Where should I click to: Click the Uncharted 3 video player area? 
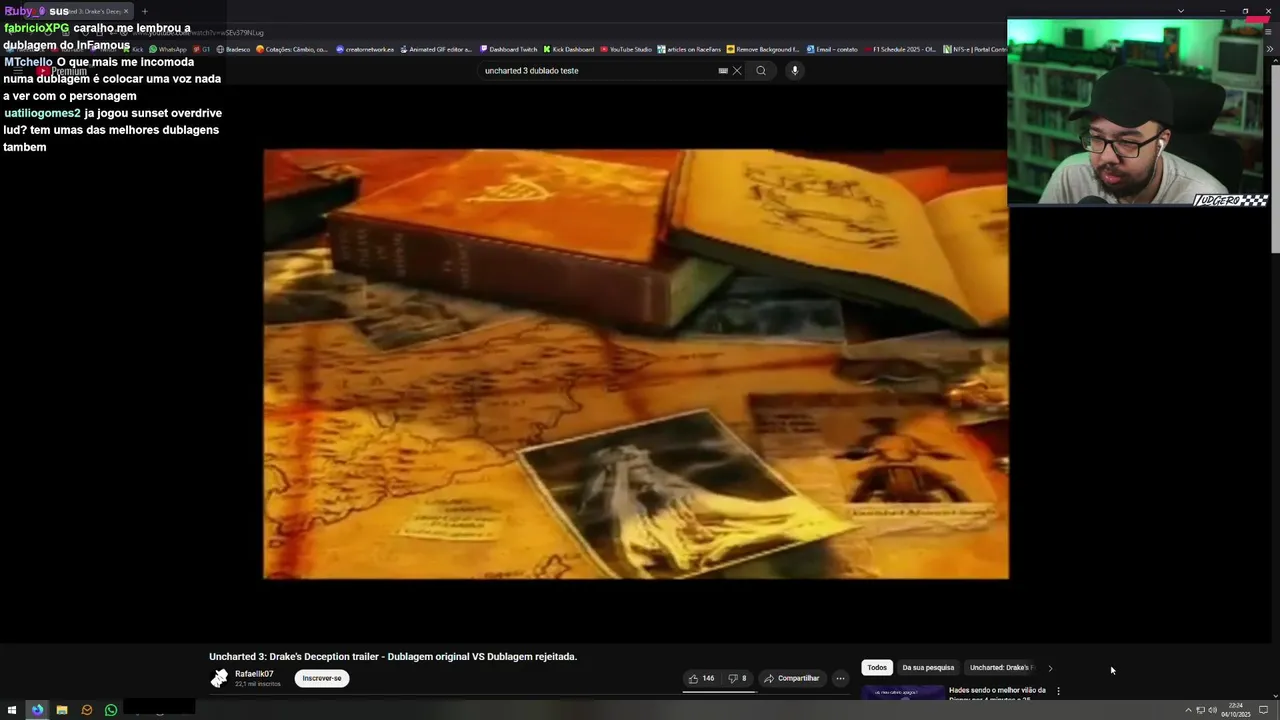coord(636,364)
